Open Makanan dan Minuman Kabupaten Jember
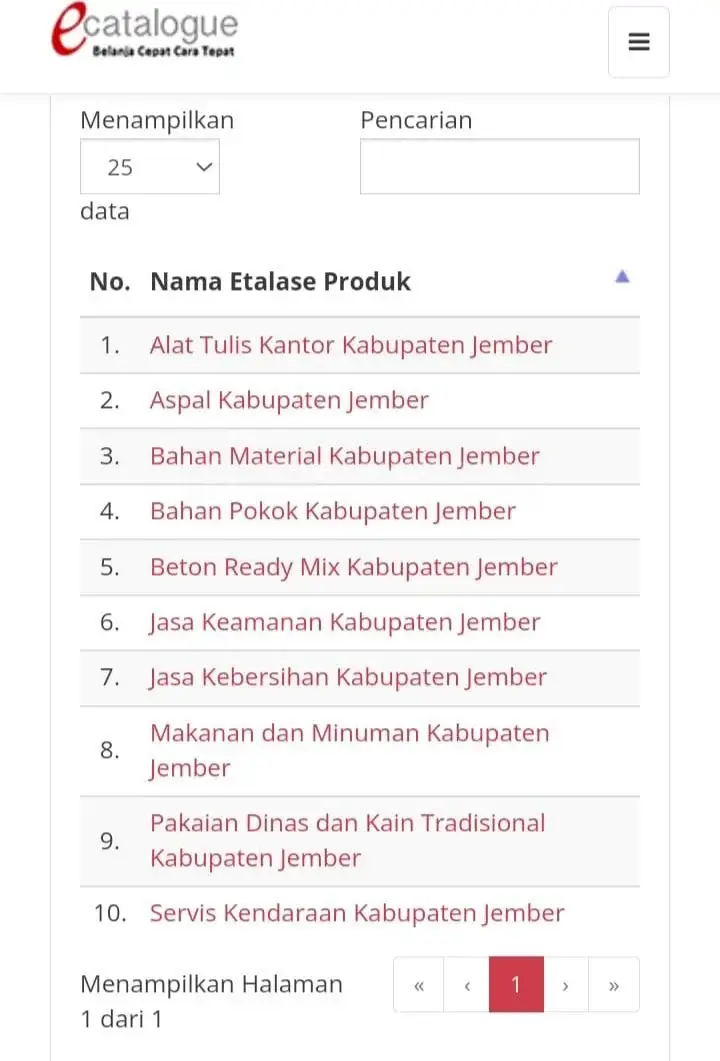 point(349,750)
